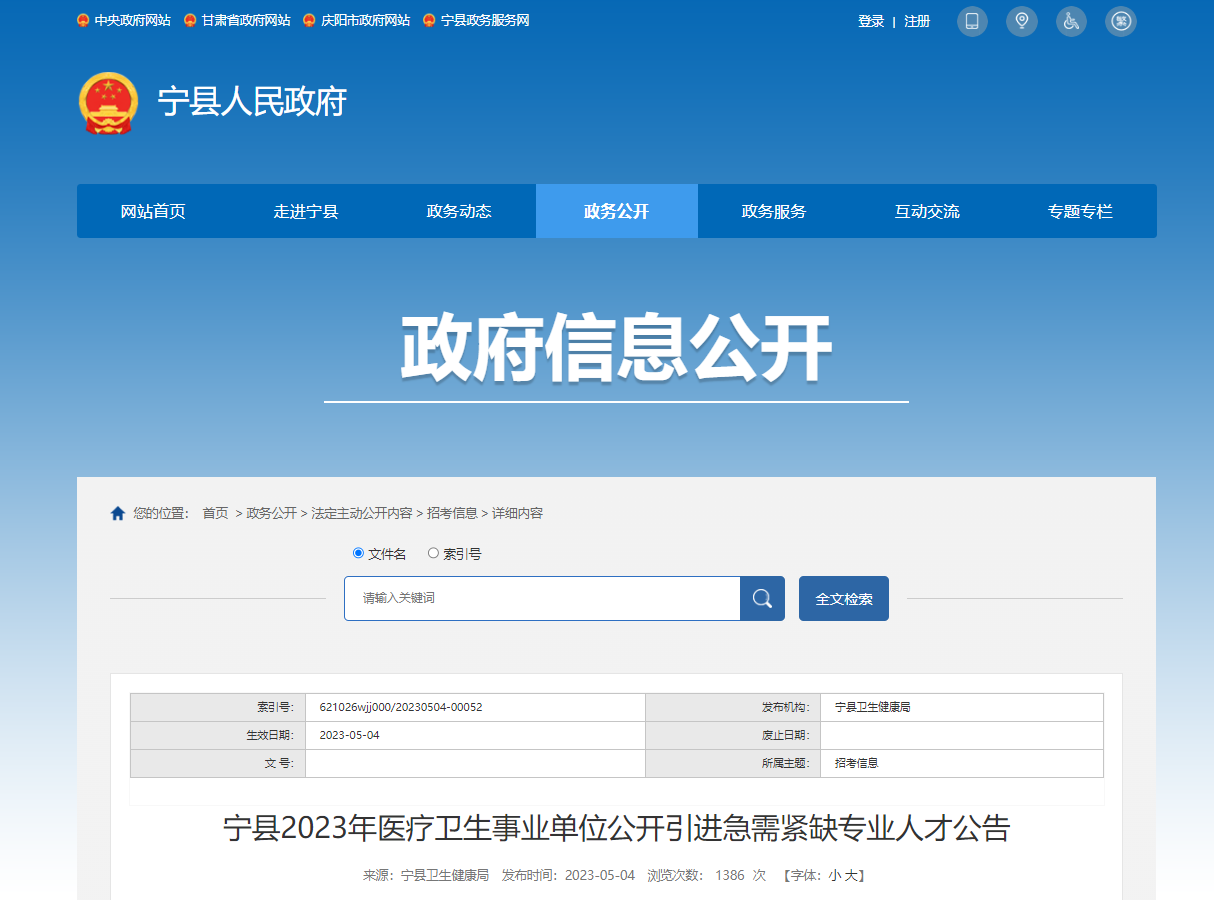This screenshot has height=900, width=1214.
Task: Open the 甘肃省政府网站 link
Action: (245, 21)
